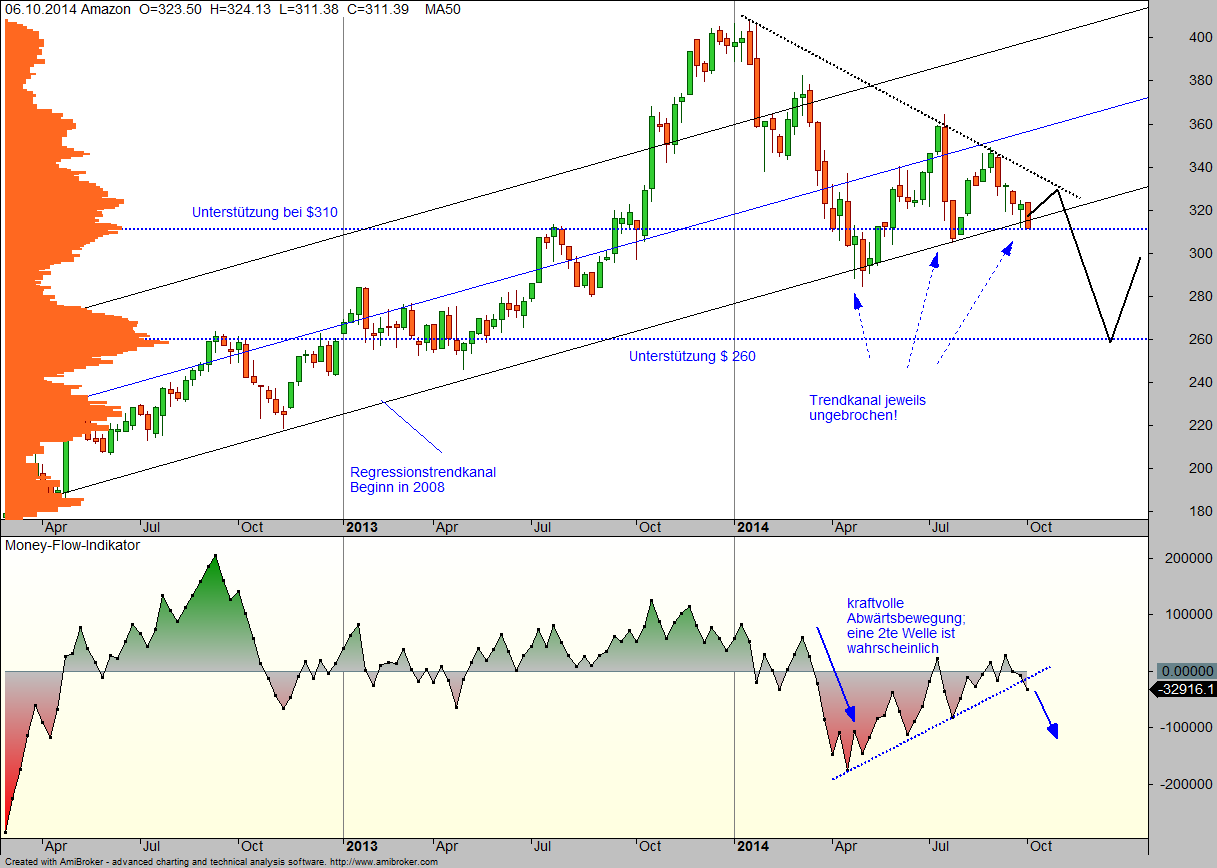This screenshot has height=868, width=1217.
Task: Click the 'Unterstützung bei $310' label
Action: click(264, 212)
